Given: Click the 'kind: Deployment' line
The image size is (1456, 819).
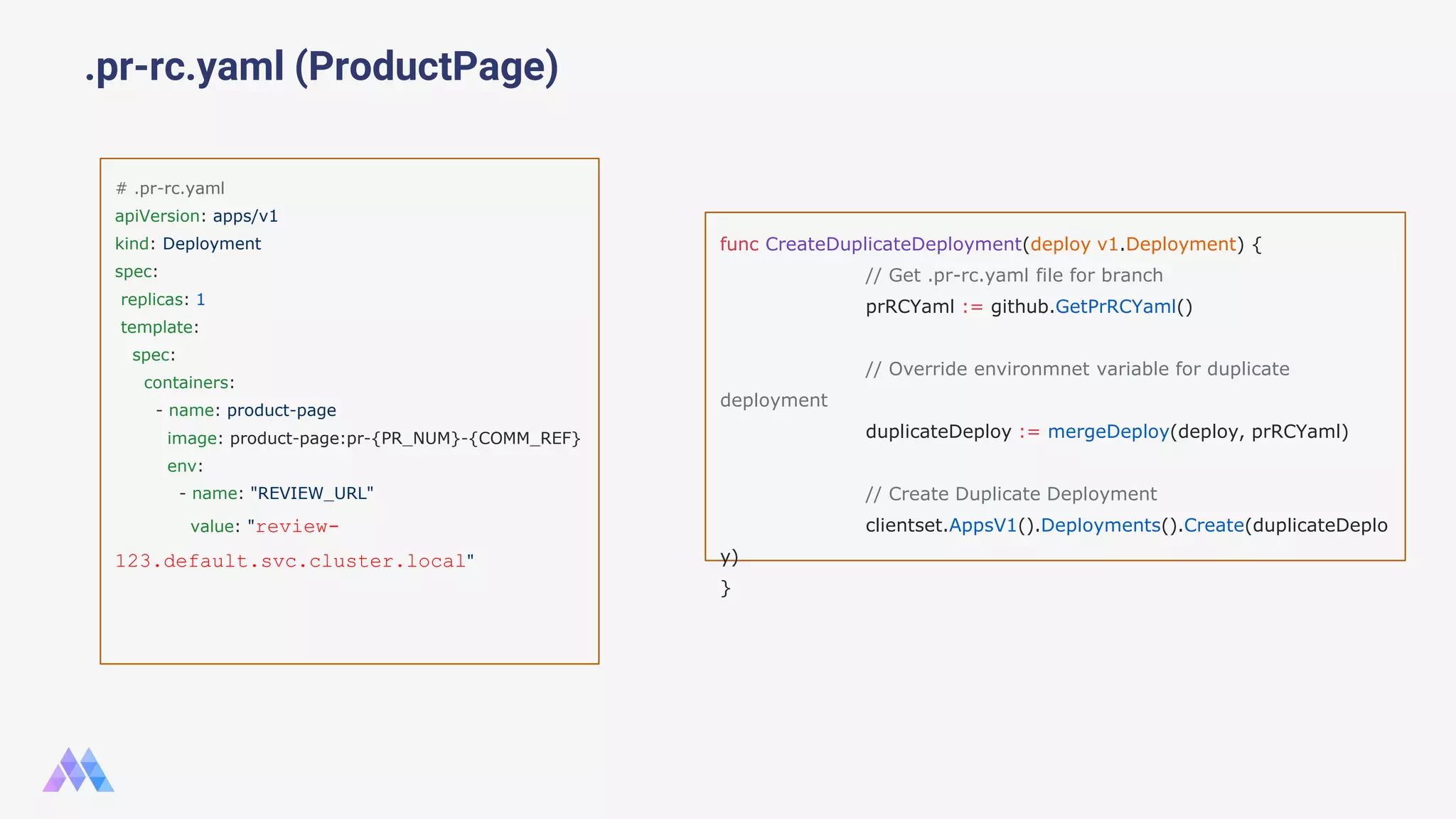Looking at the screenshot, I should click(x=188, y=244).
